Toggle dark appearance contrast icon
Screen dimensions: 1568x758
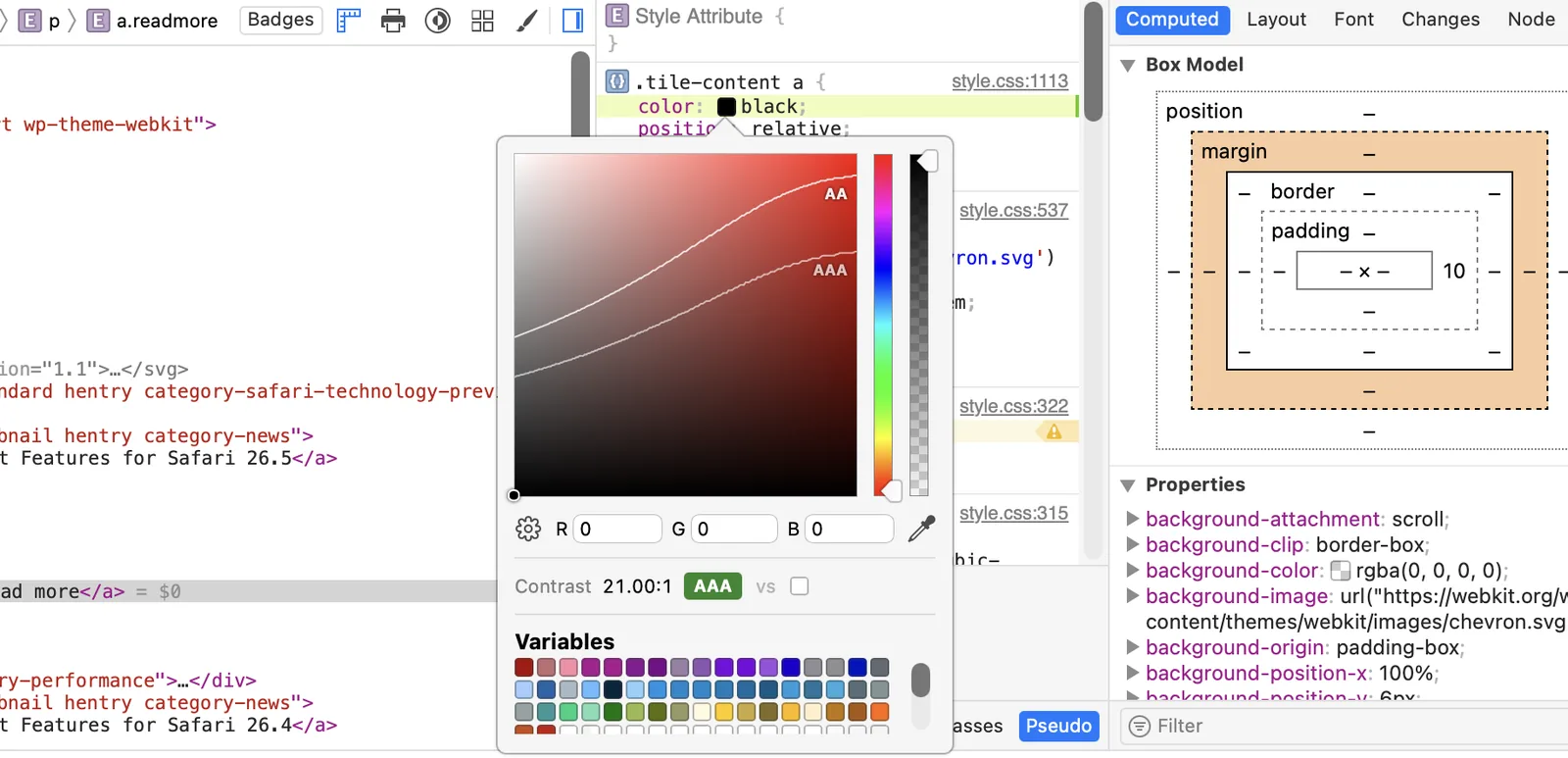click(x=437, y=20)
